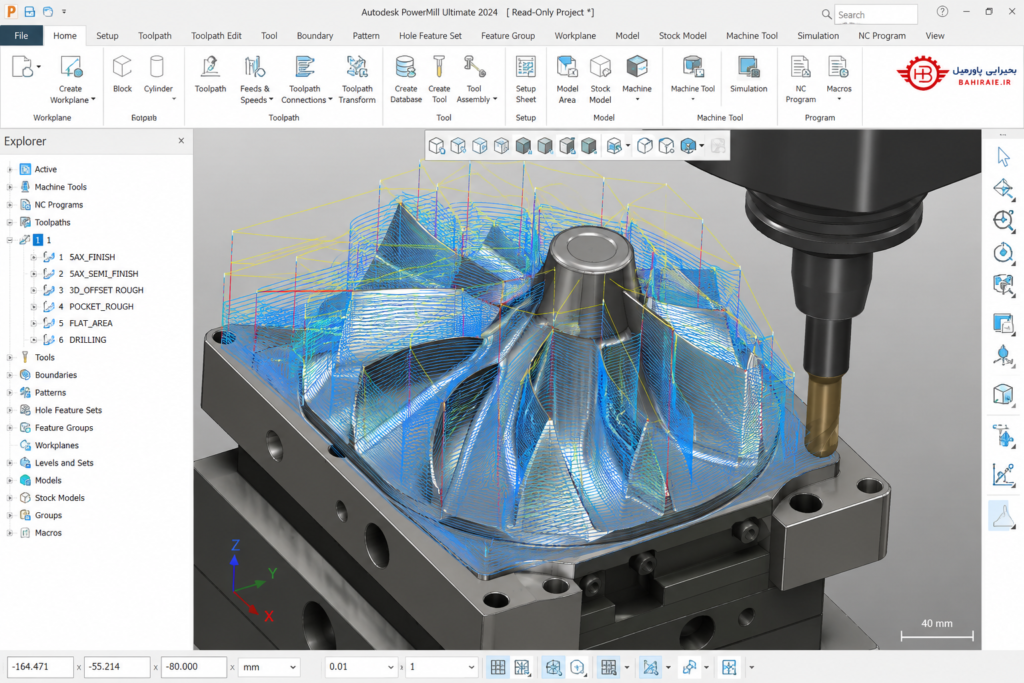Toggle the highlighted sphere cursor icon in status bar
This screenshot has width=1024, height=683.
553,667
